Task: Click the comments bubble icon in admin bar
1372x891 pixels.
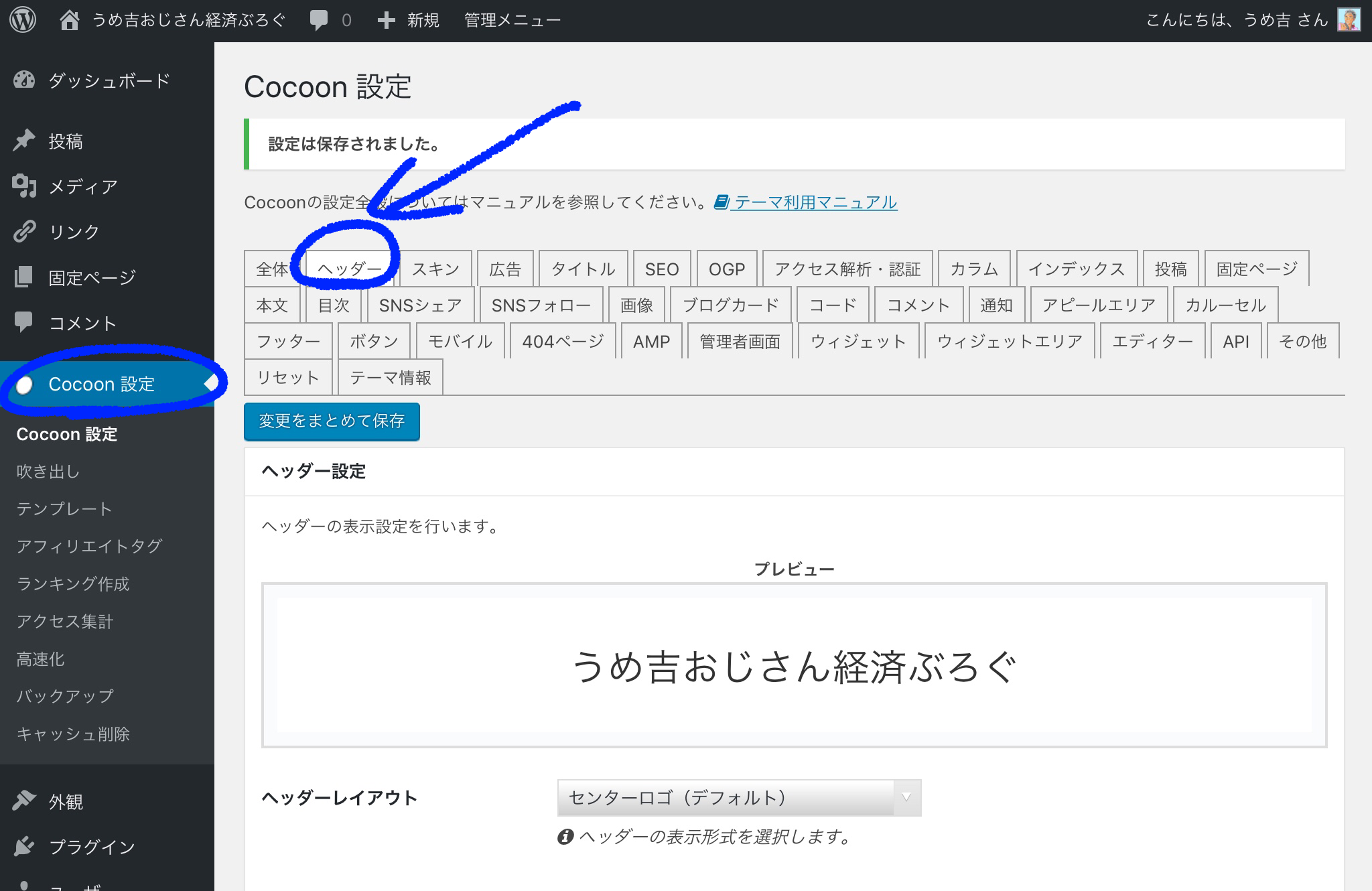Action: pyautogui.click(x=319, y=20)
